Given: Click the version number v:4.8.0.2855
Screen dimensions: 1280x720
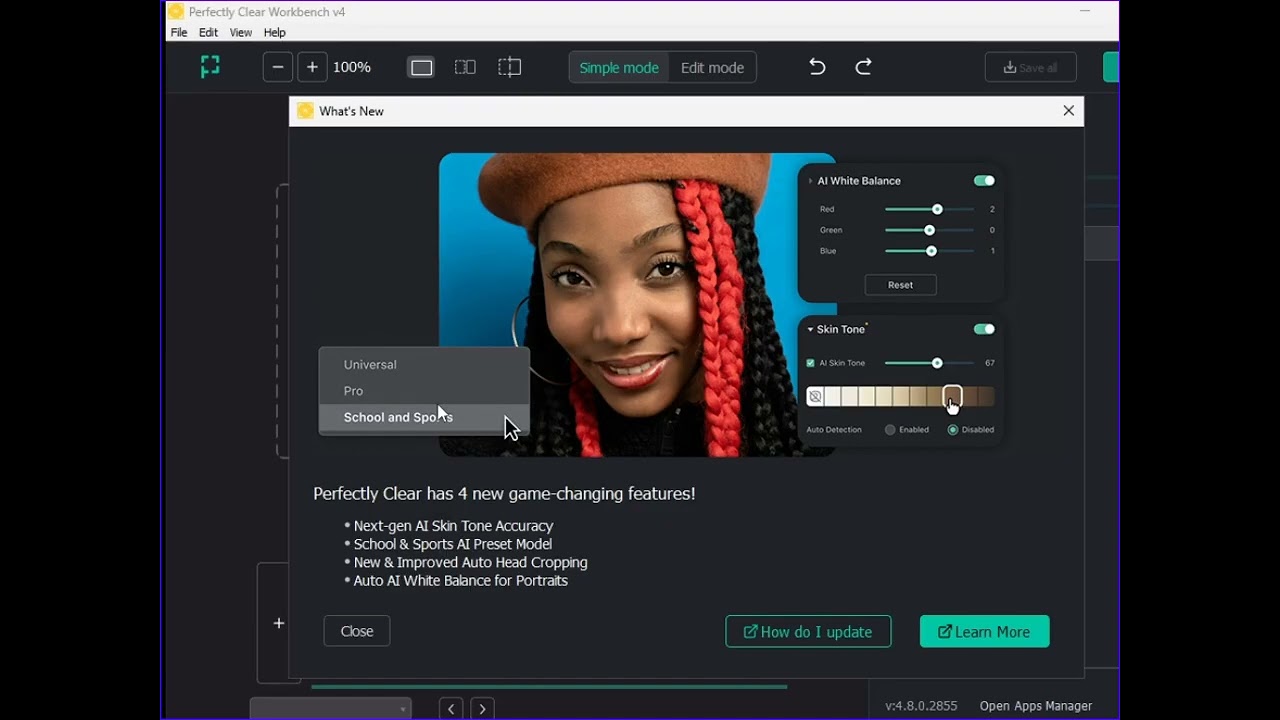Looking at the screenshot, I should pos(921,706).
